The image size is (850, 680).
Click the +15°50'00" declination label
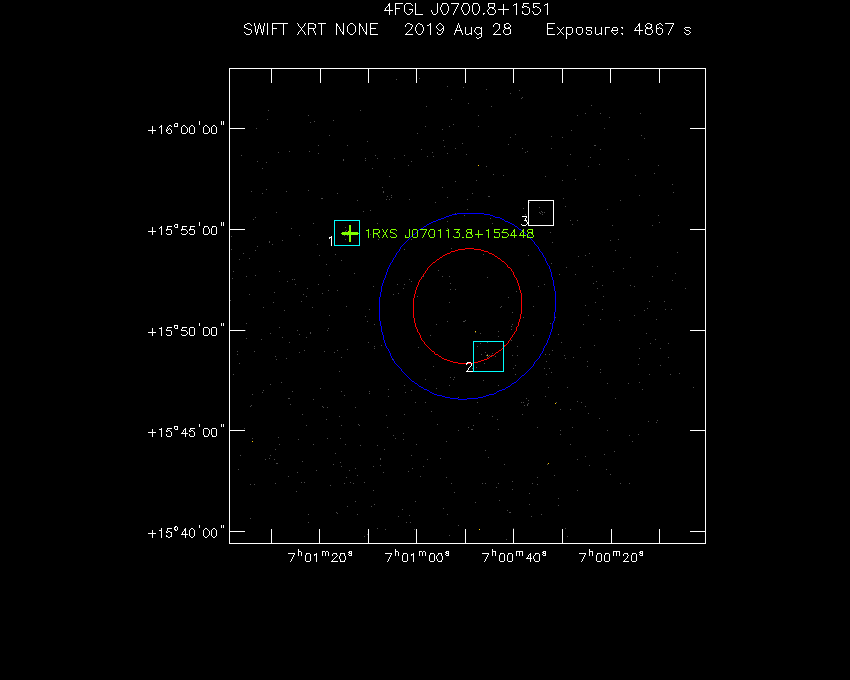[x=186, y=331]
